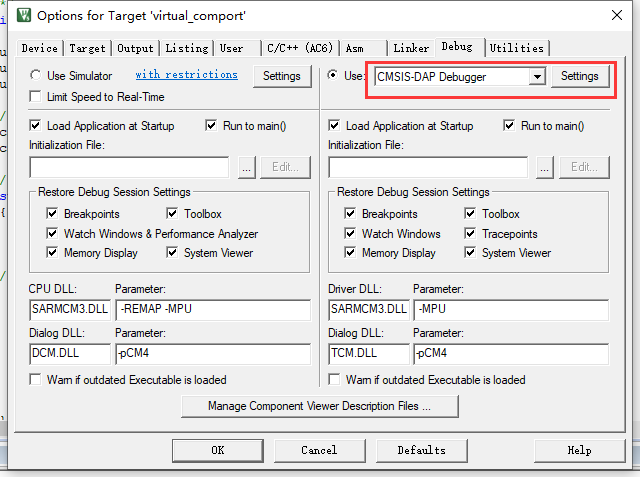
Task: Toggle simulator Load Application at Startup
Action: pyautogui.click(x=36, y=126)
